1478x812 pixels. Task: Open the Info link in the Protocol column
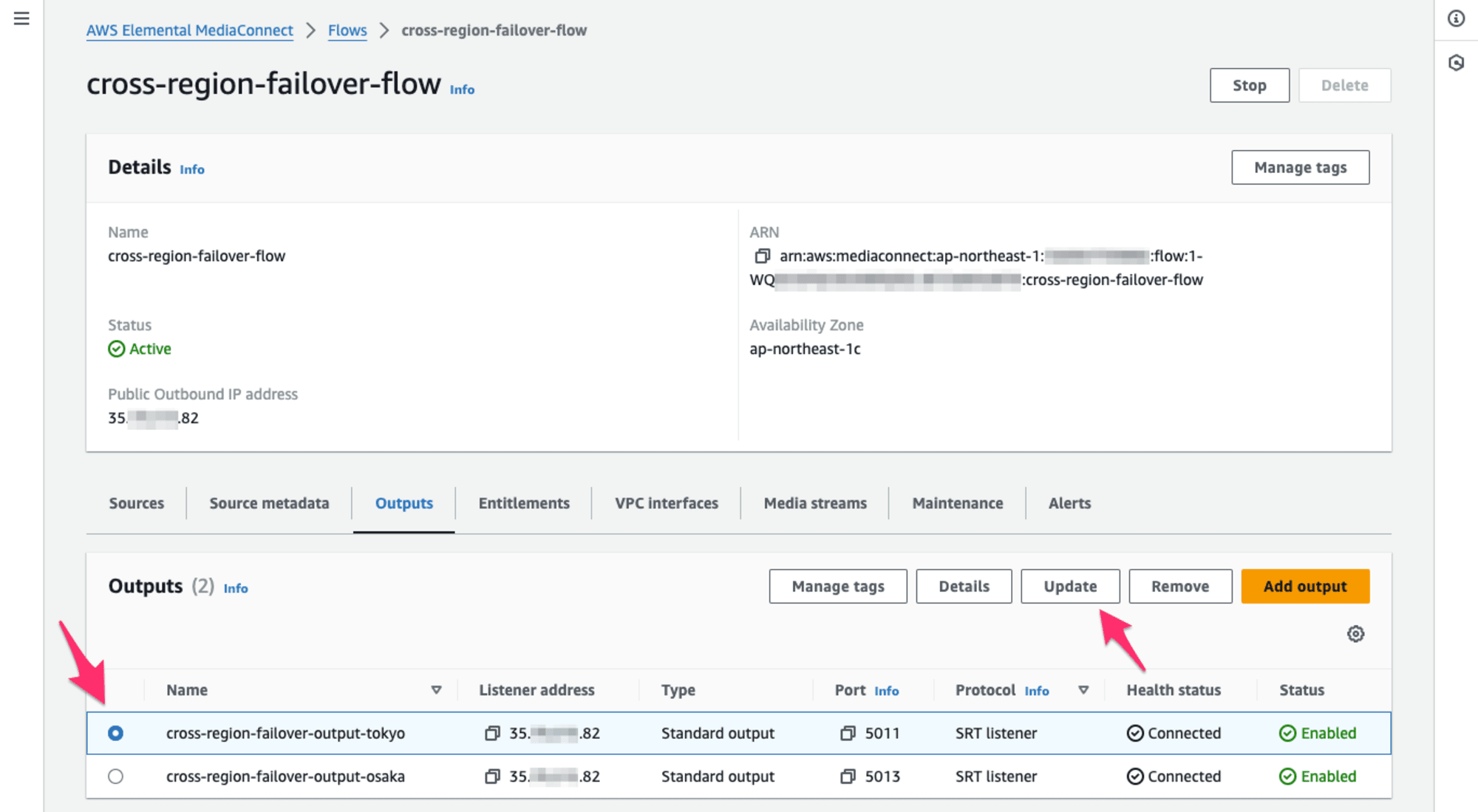tap(1037, 691)
